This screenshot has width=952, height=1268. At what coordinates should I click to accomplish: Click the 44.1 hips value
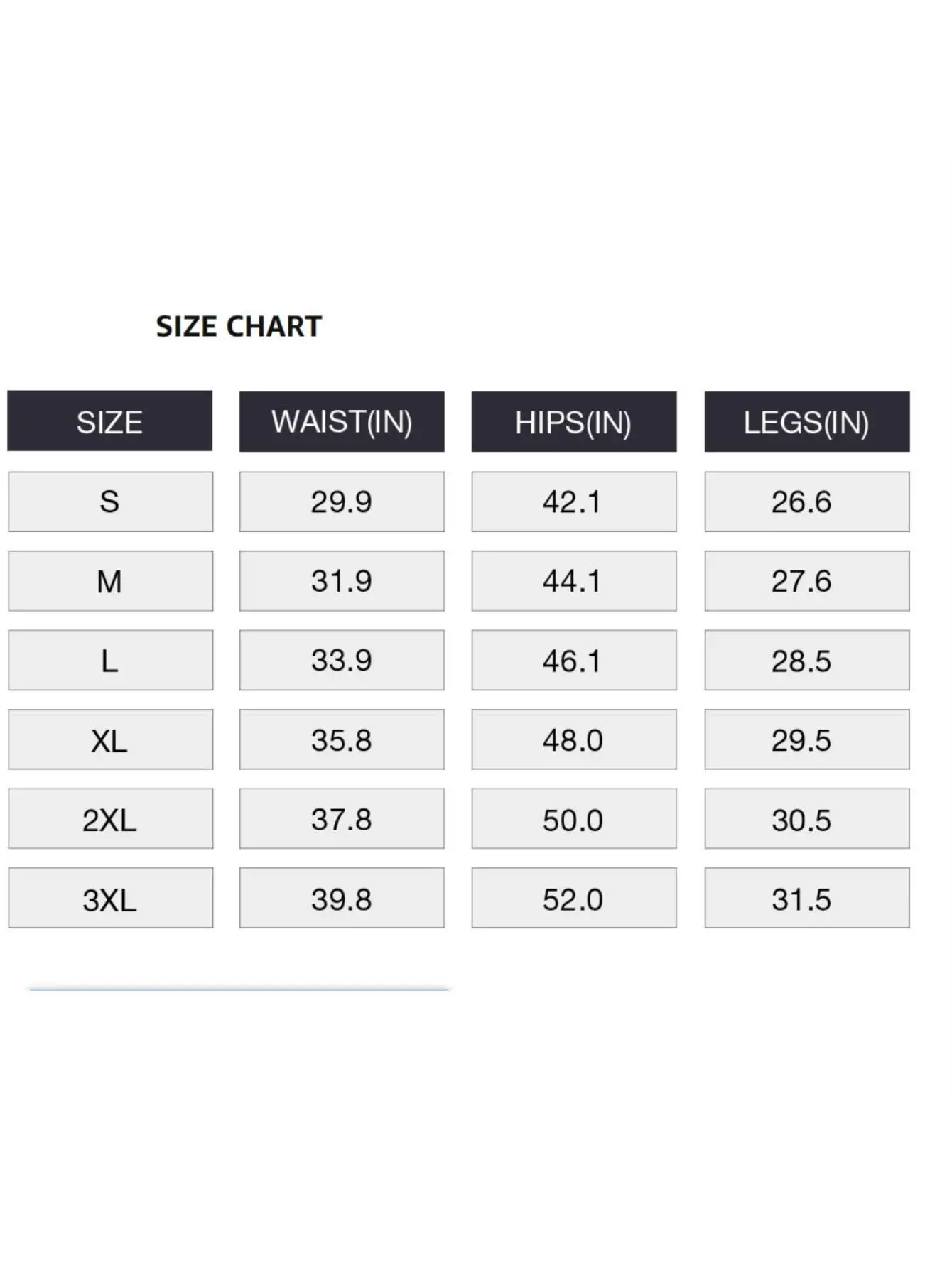(573, 581)
